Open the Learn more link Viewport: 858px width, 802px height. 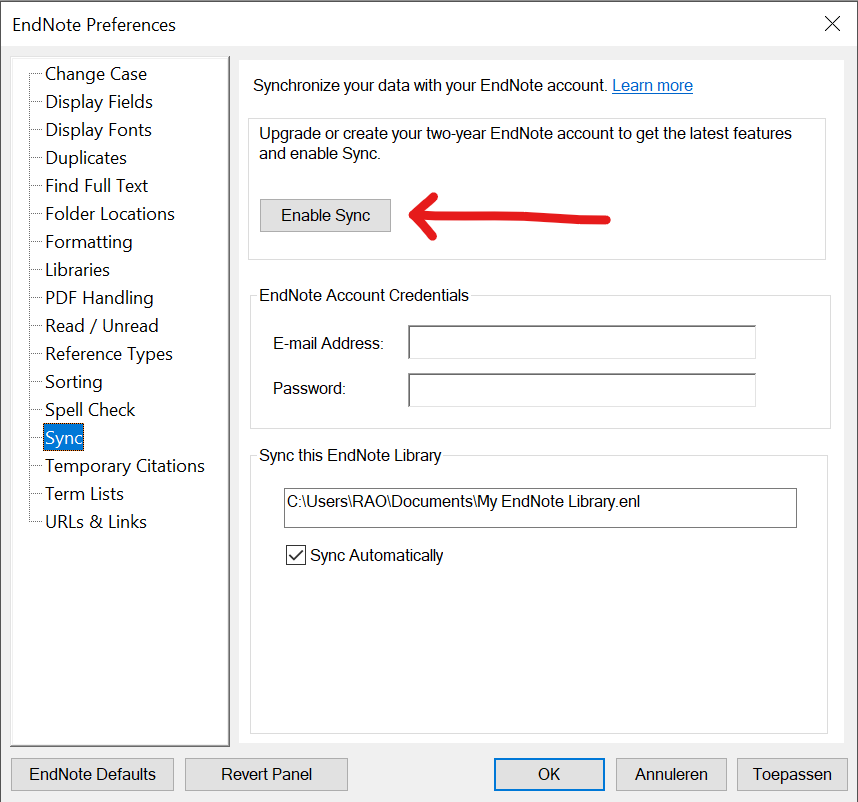(x=652, y=86)
